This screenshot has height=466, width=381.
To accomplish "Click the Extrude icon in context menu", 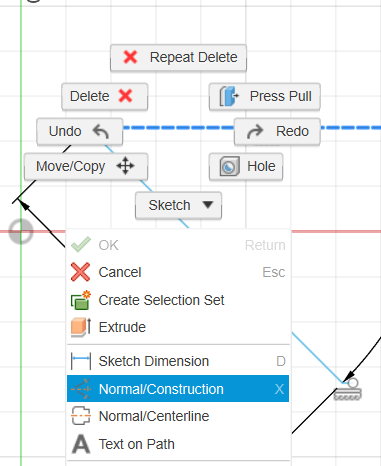I will coord(81,327).
